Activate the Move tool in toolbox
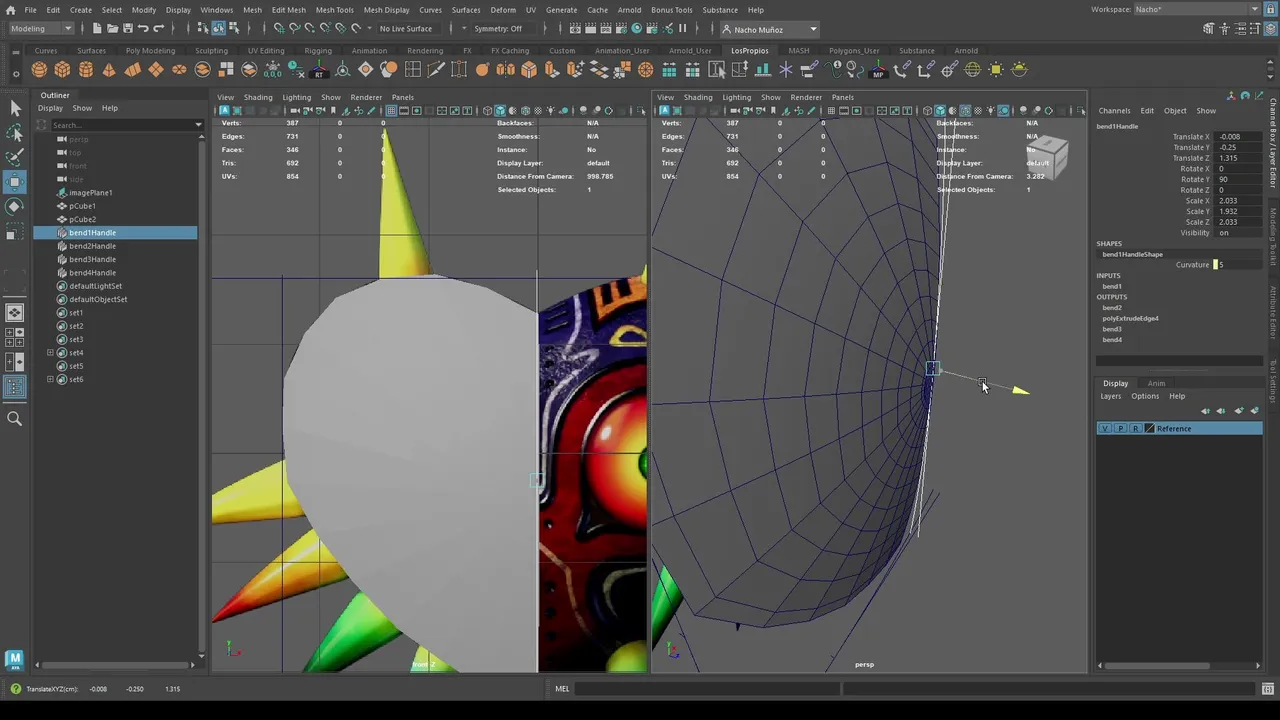1280x720 pixels. [x=15, y=182]
